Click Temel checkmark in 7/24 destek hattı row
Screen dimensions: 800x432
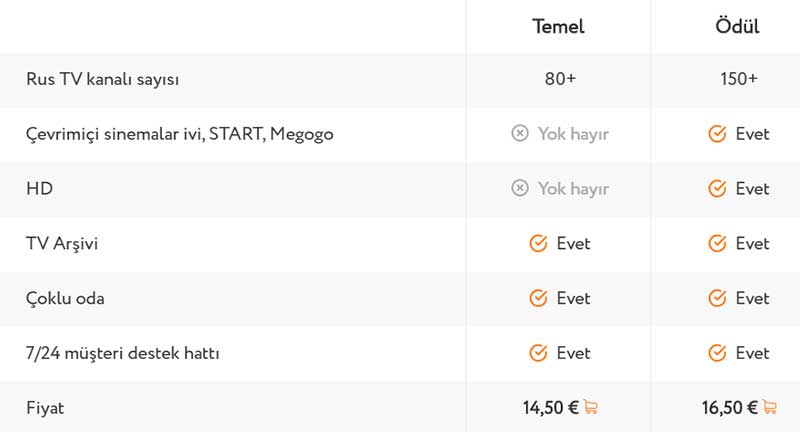coord(538,352)
